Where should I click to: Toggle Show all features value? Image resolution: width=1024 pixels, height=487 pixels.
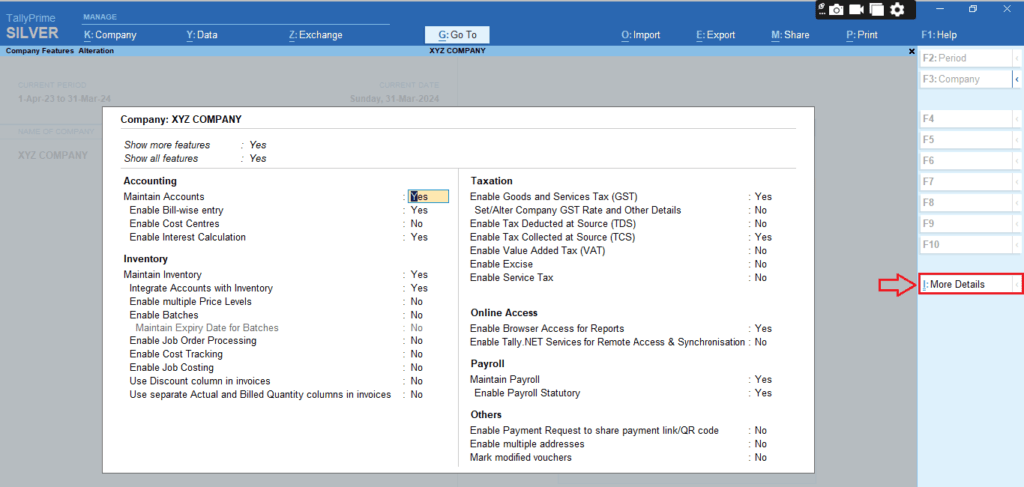258,158
